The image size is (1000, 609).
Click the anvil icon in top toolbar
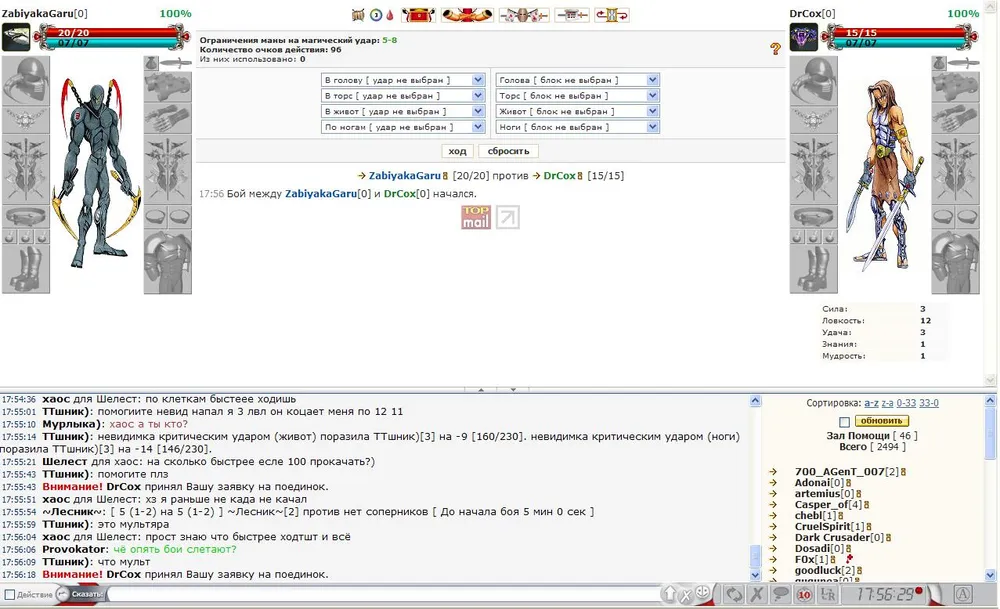[x=572, y=15]
